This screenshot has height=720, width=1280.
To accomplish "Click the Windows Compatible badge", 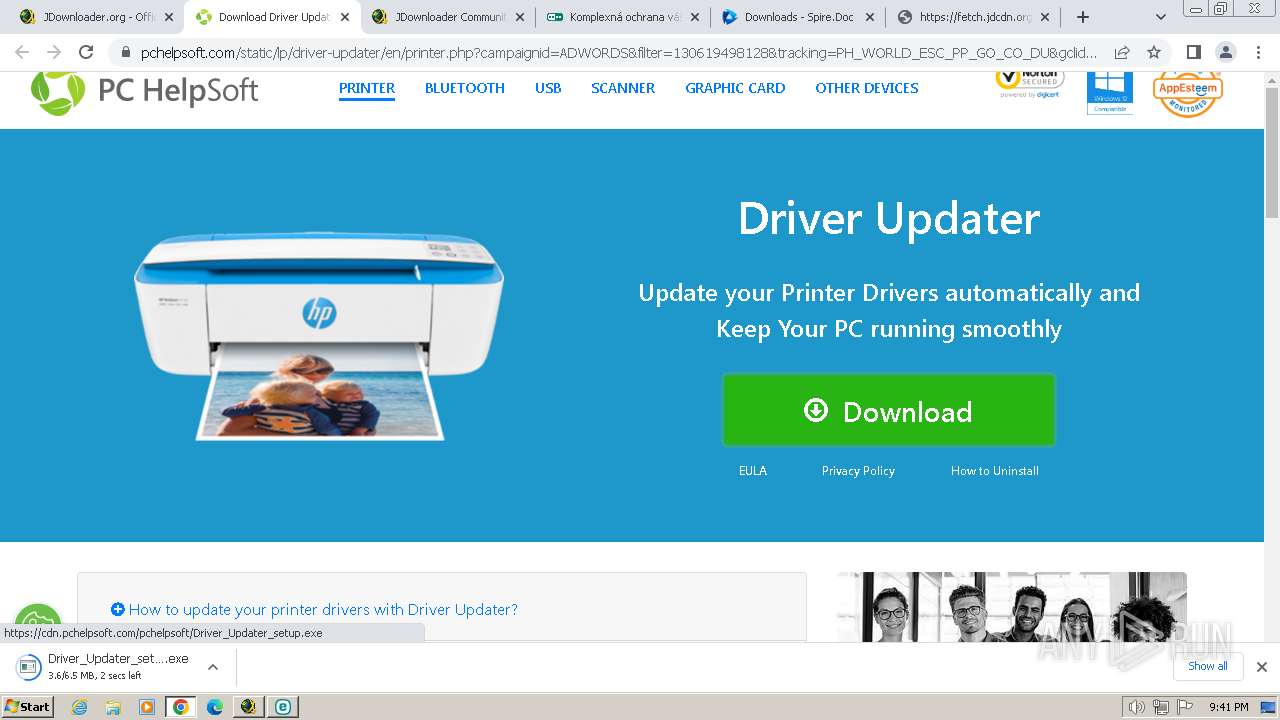I will [x=1110, y=92].
